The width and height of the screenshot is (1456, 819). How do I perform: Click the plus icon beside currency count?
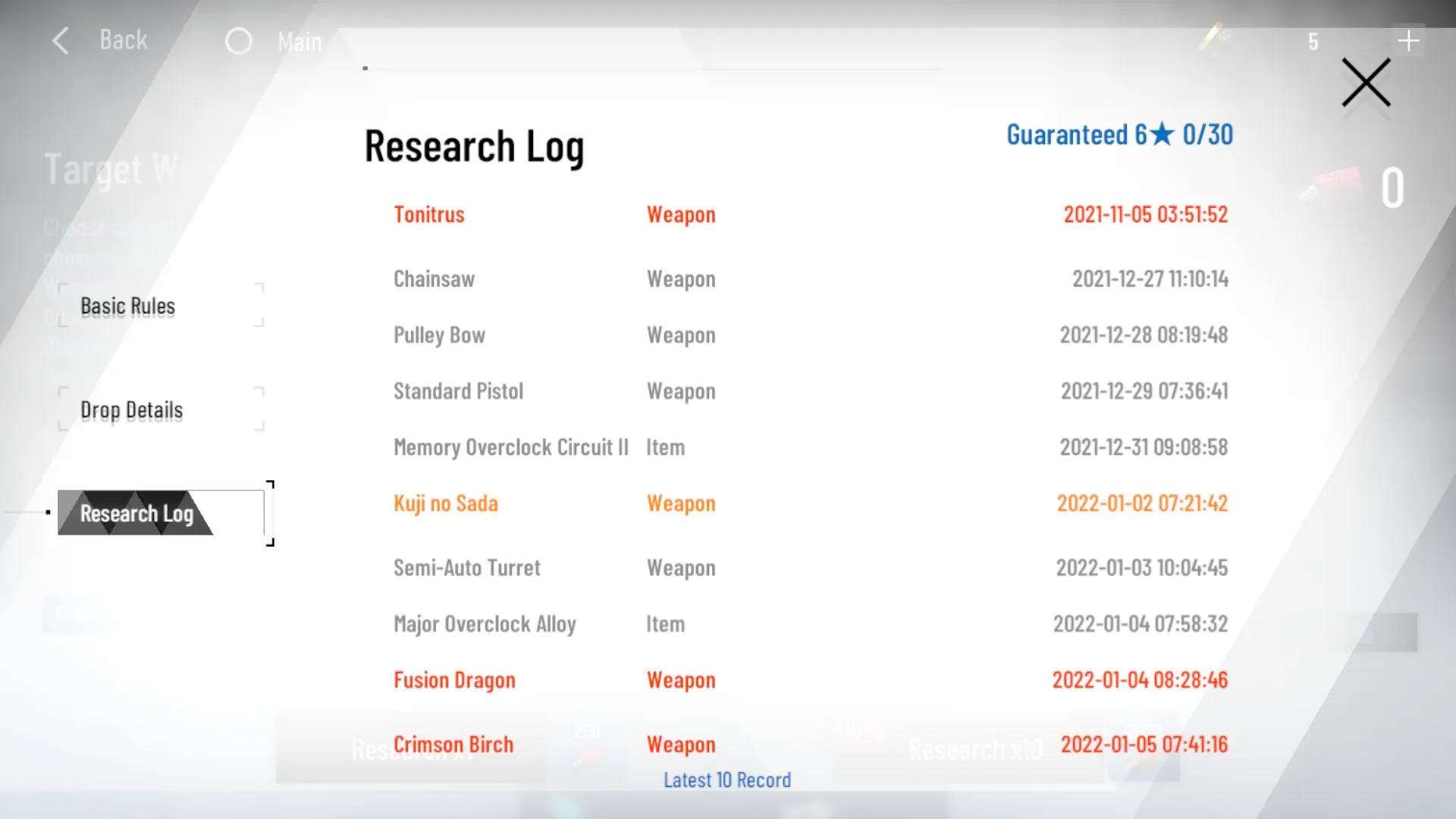[x=1408, y=41]
